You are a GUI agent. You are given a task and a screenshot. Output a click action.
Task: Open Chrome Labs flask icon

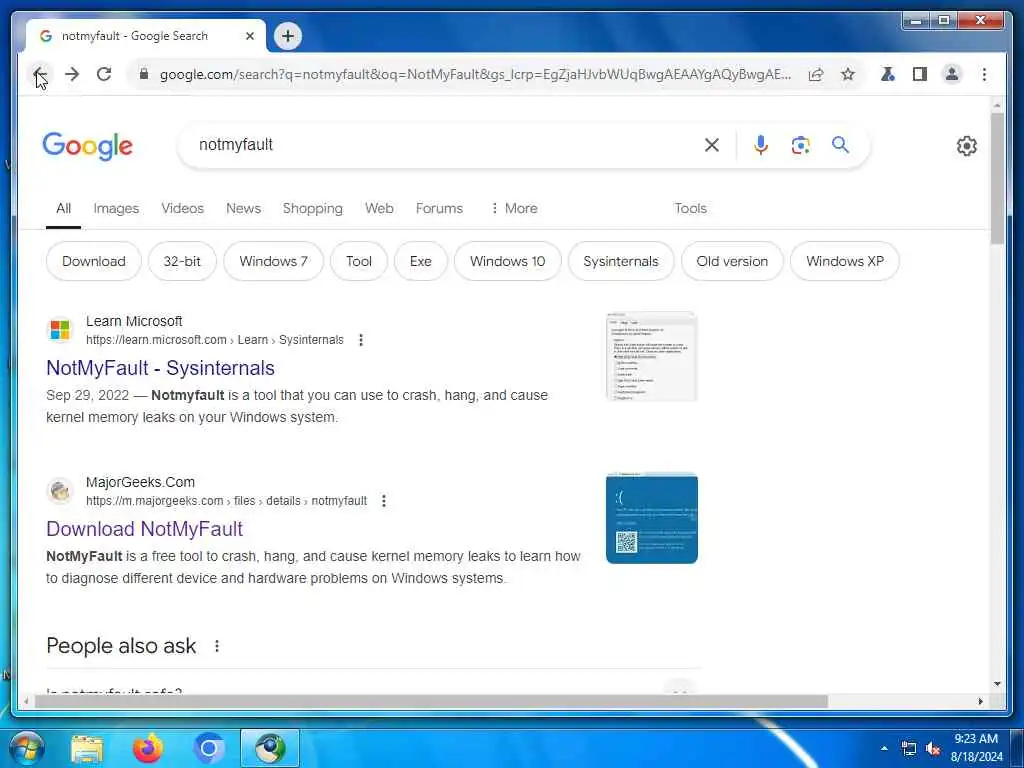[888, 74]
